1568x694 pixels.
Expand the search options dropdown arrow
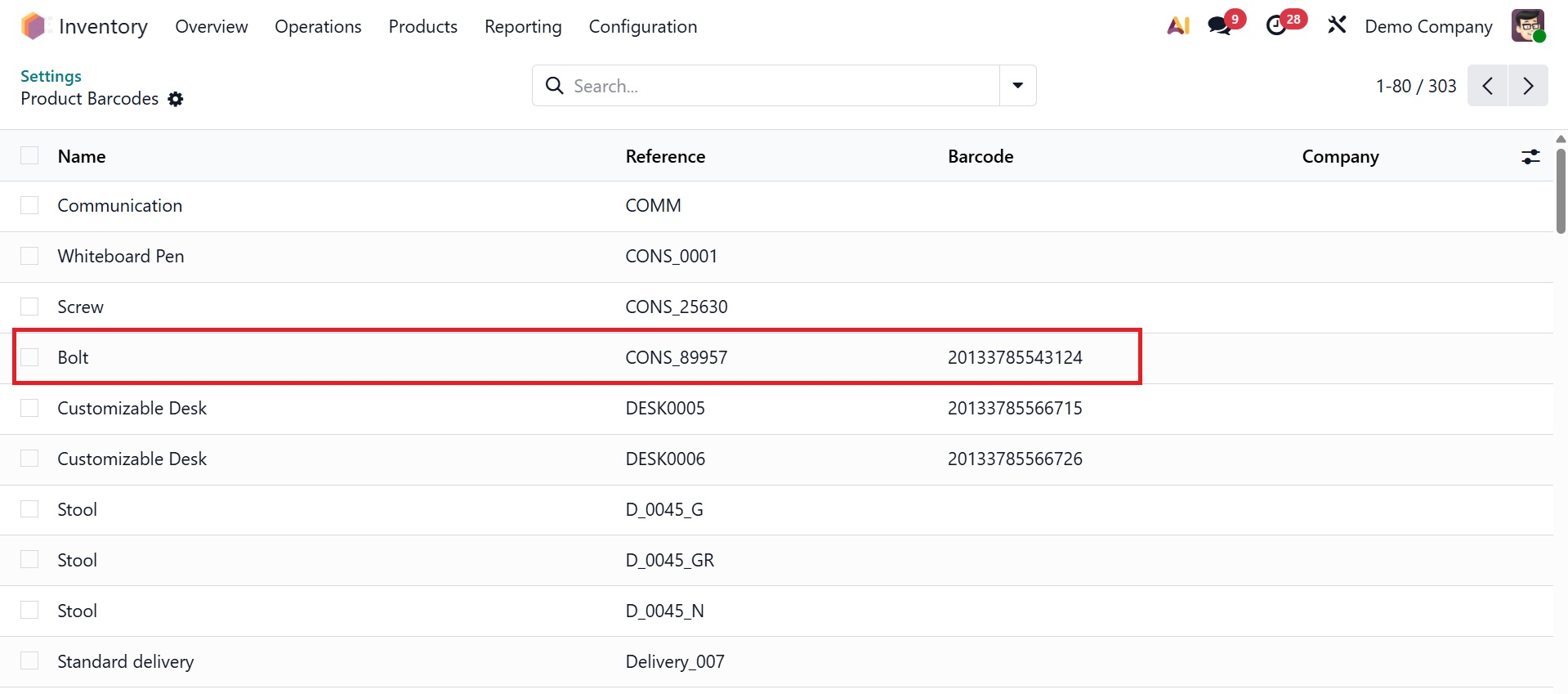1018,86
